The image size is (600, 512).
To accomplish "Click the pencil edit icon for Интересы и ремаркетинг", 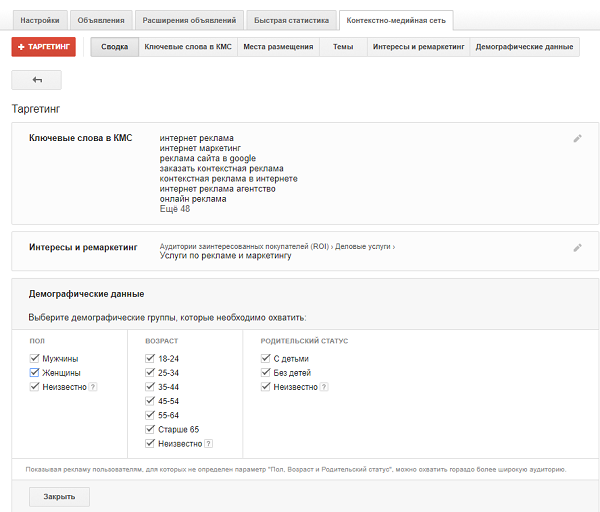I will 577,248.
